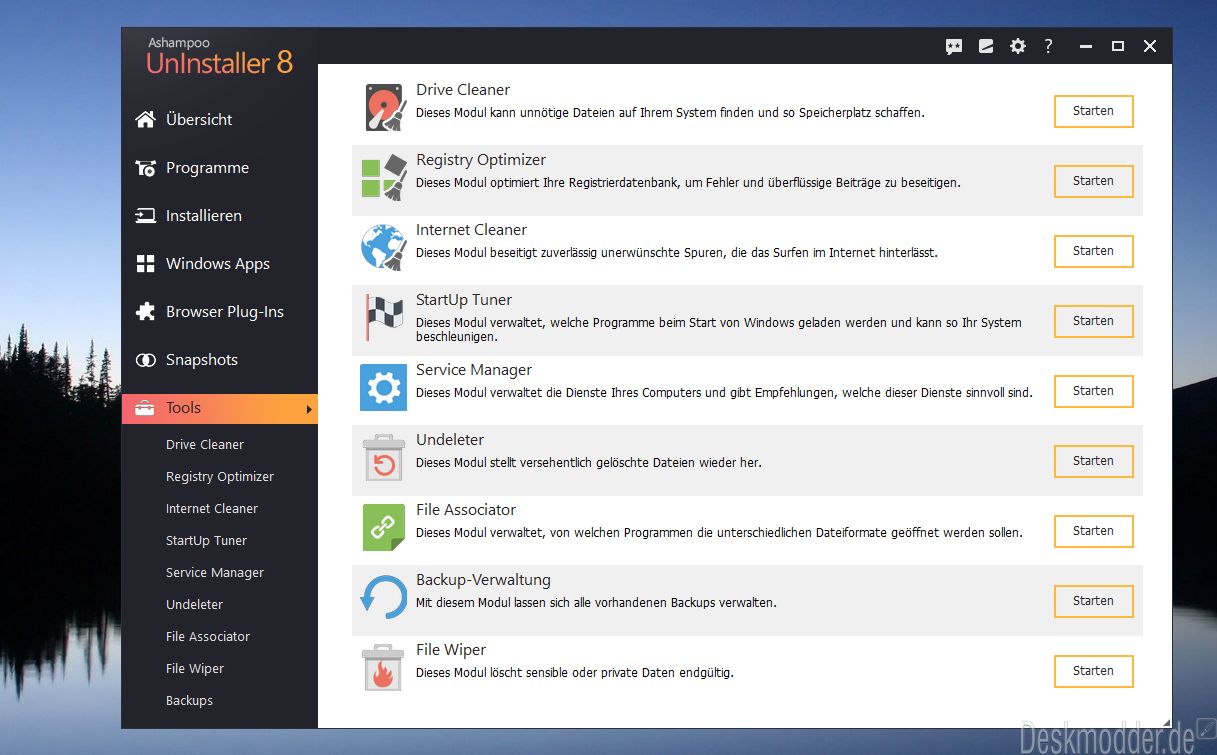
Task: Click the Service Manager gear icon
Action: [384, 388]
